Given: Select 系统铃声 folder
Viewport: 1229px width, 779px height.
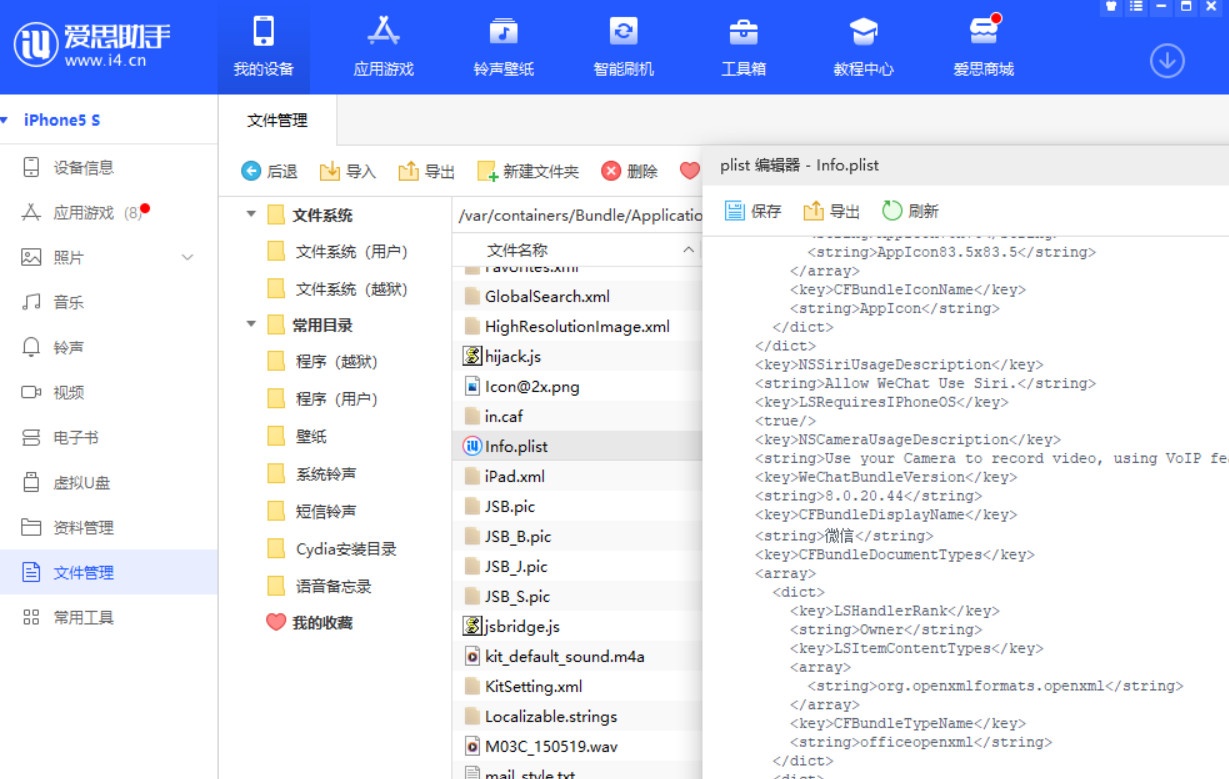Looking at the screenshot, I should click(x=312, y=473).
